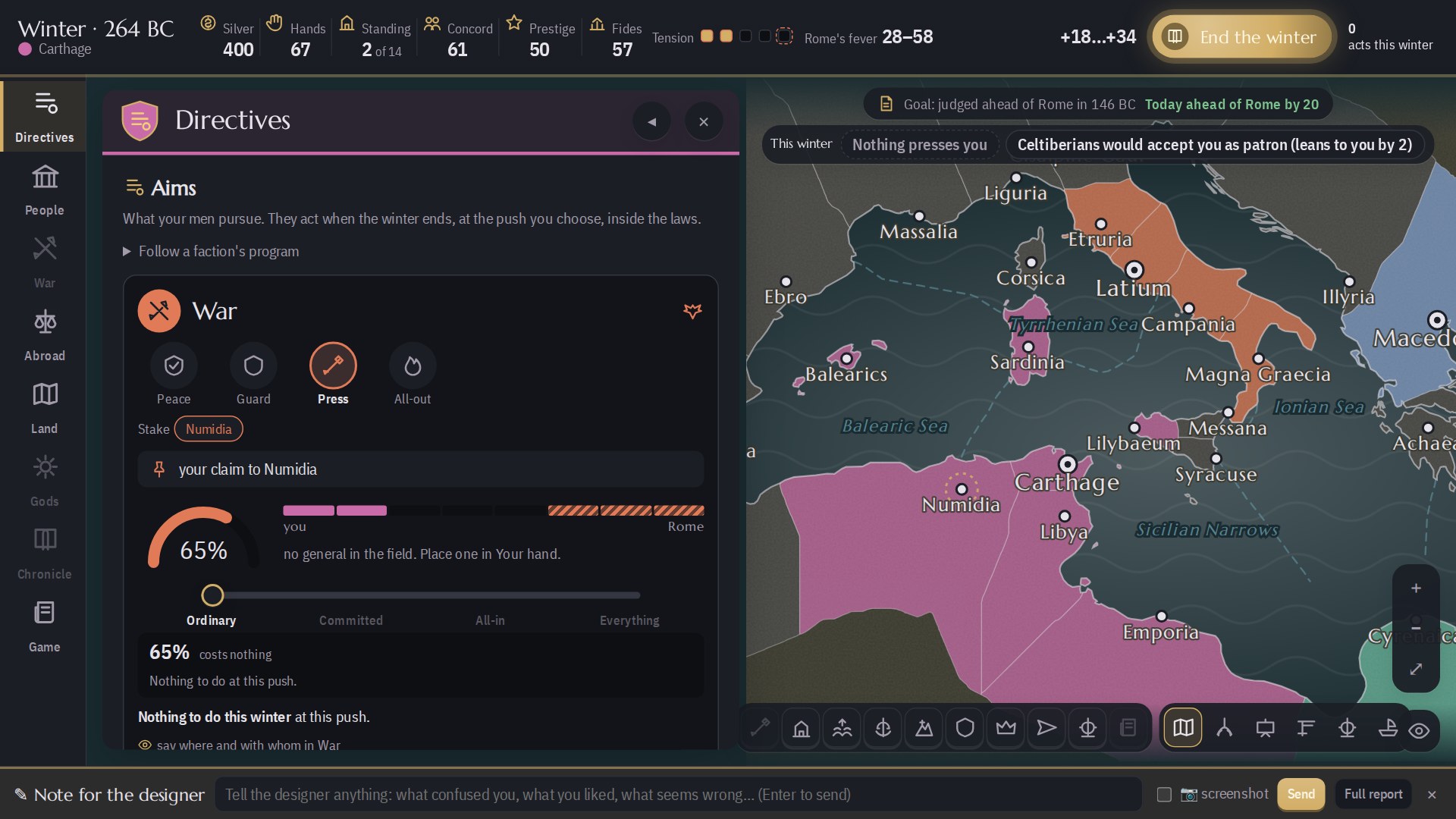Toggle the eye visibility button on map
Screen dimensions: 1456x819
[1419, 730]
